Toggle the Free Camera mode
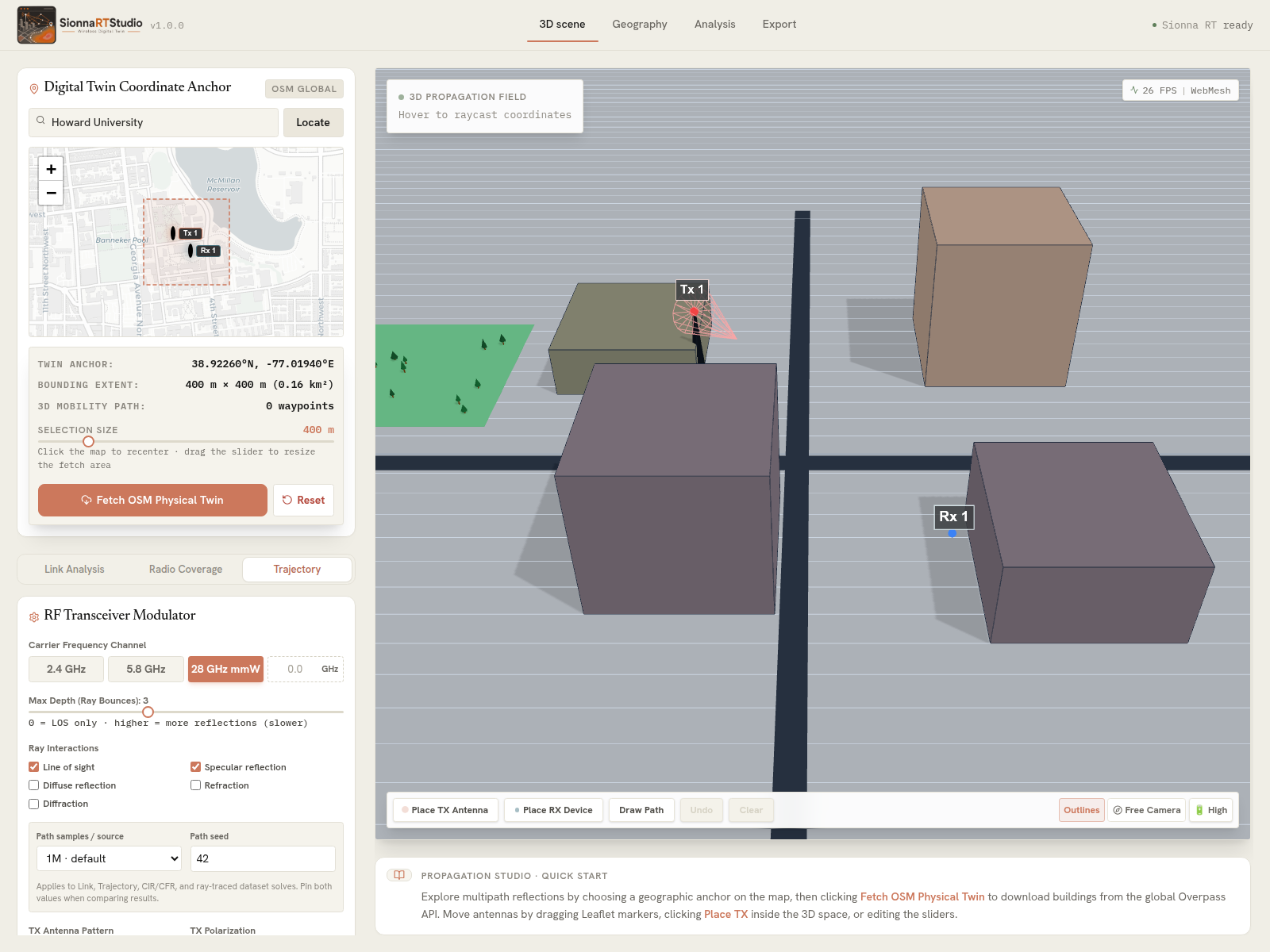This screenshot has width=1270, height=952. click(x=1146, y=810)
